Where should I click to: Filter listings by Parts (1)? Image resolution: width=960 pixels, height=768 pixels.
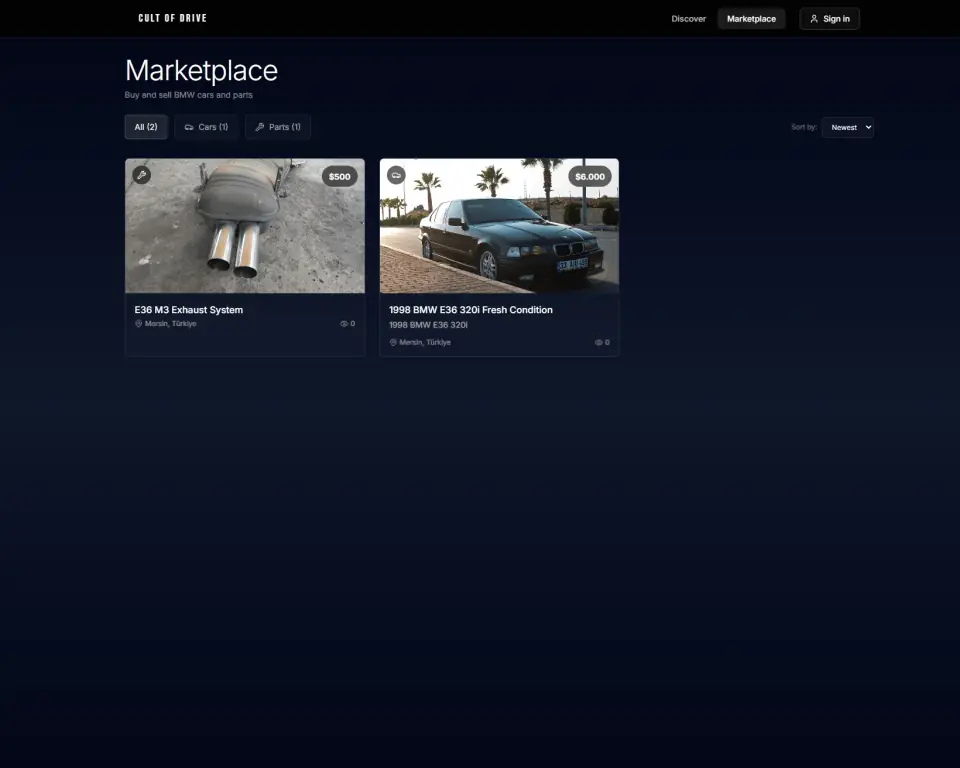(x=278, y=127)
